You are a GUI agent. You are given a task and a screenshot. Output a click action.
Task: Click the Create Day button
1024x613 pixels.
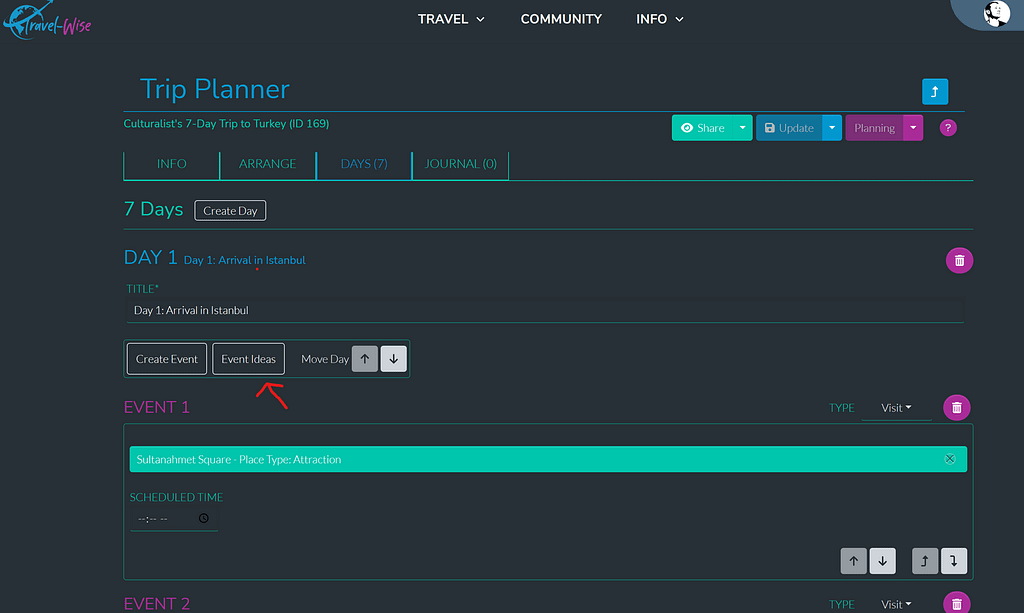[230, 211]
